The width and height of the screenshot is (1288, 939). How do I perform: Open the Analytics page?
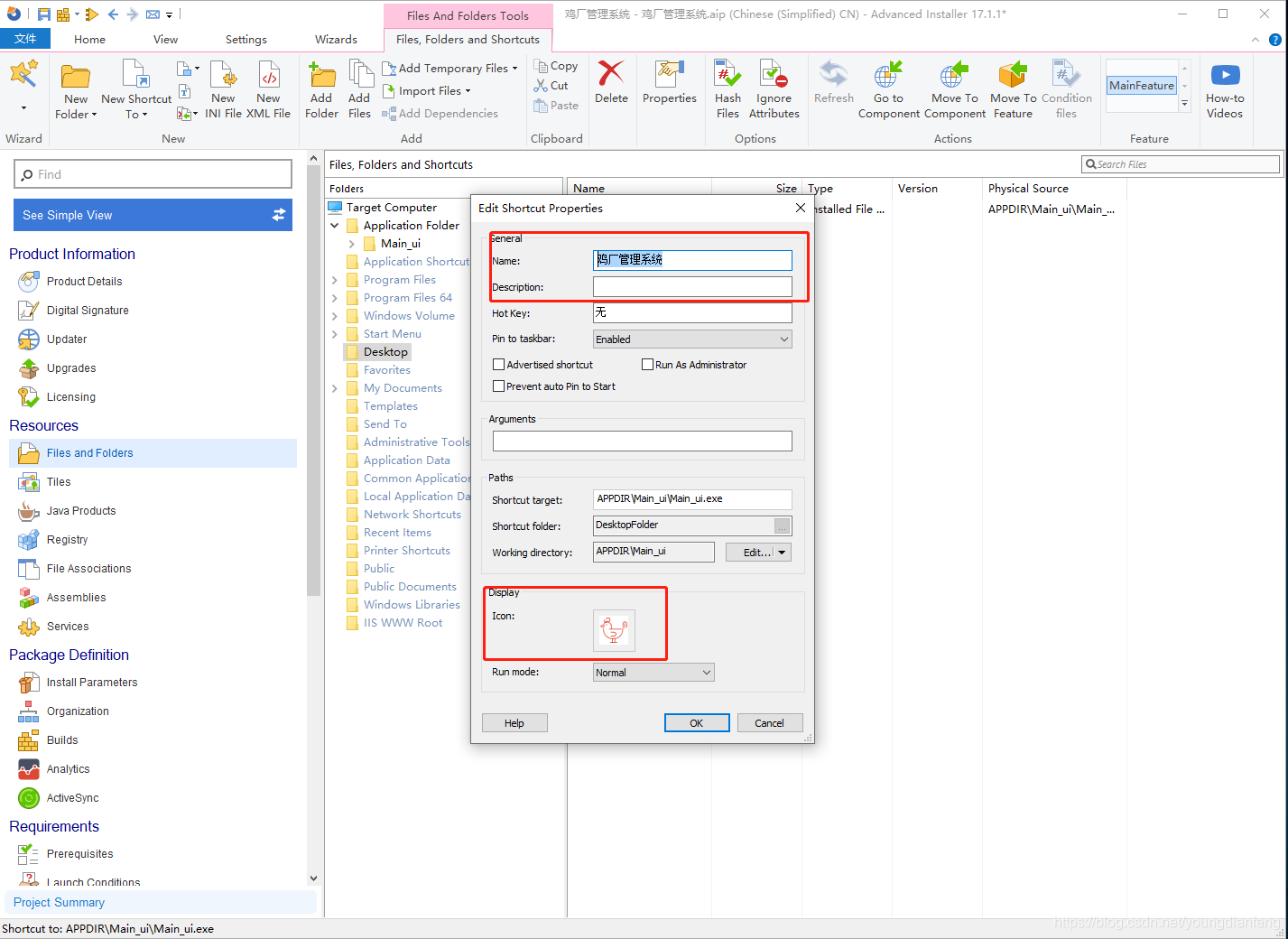(x=68, y=769)
